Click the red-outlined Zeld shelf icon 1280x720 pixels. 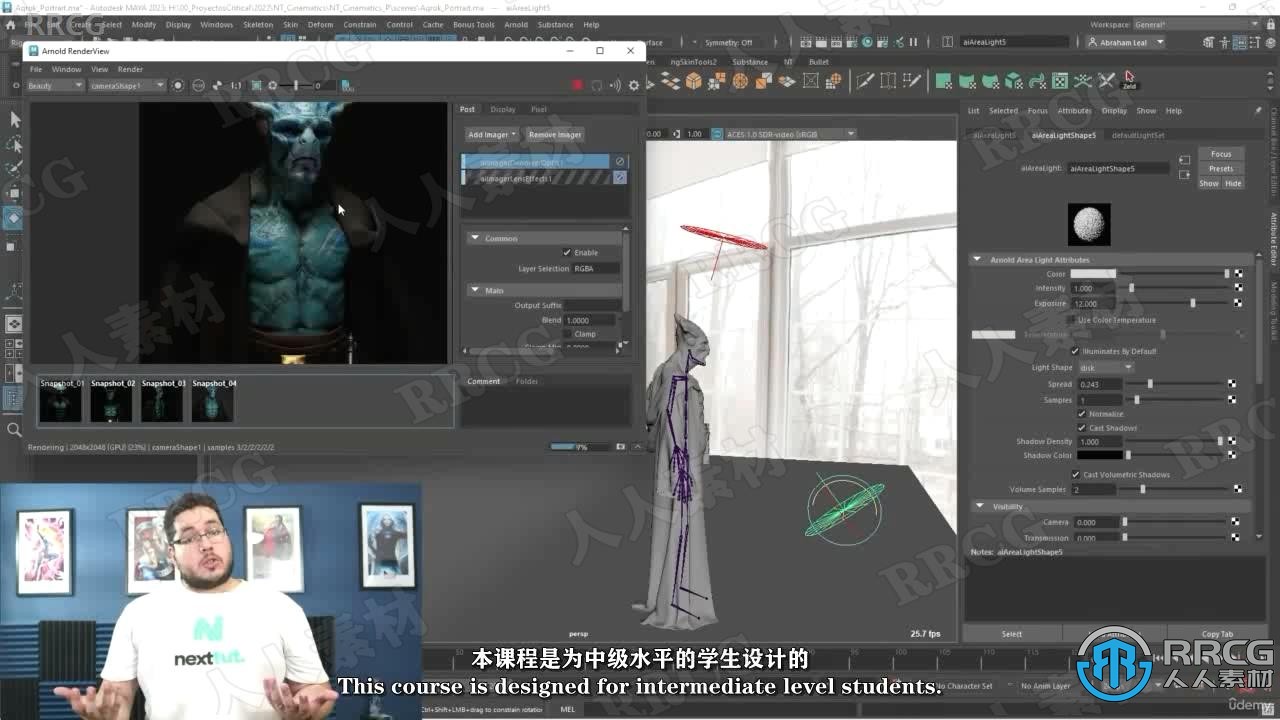pos(1129,79)
